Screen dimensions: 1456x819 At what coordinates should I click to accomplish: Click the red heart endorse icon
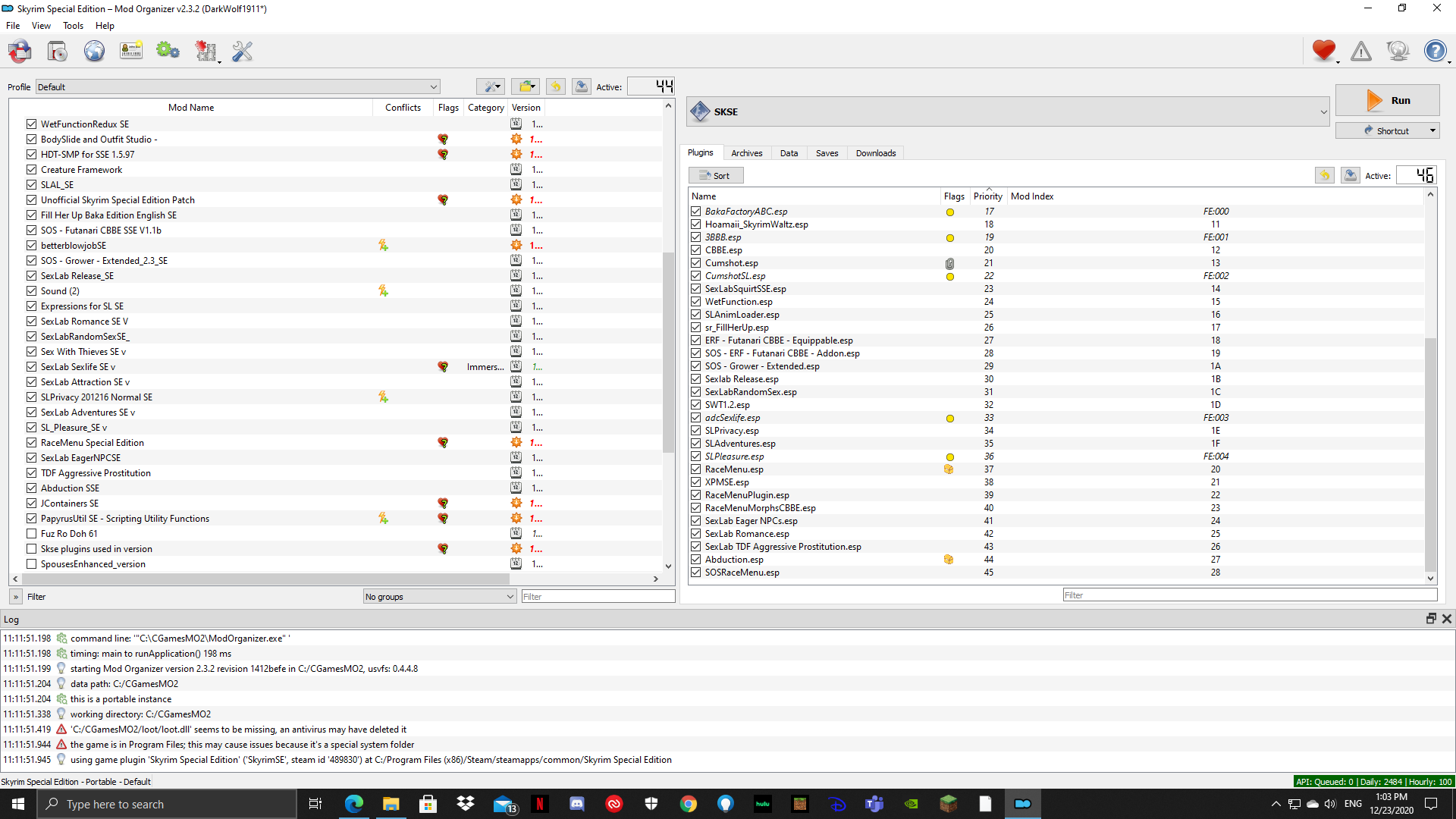(x=1324, y=51)
